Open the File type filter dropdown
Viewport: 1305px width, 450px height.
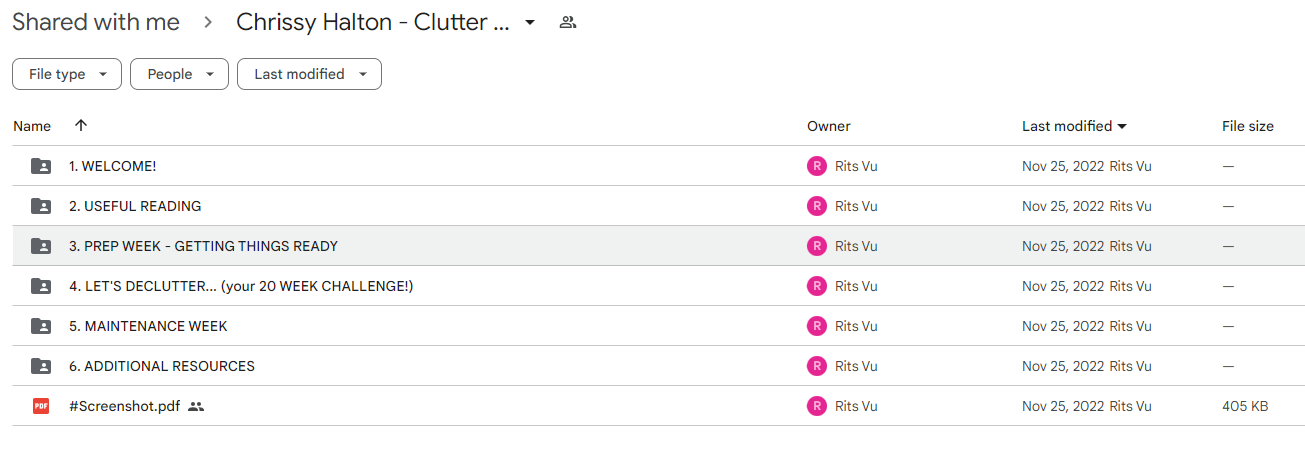click(x=67, y=74)
